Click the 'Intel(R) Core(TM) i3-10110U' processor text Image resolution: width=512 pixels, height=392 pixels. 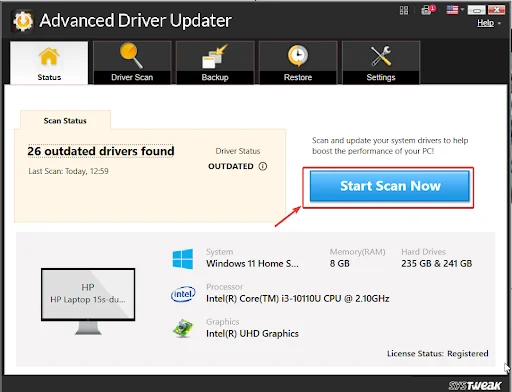(x=297, y=299)
